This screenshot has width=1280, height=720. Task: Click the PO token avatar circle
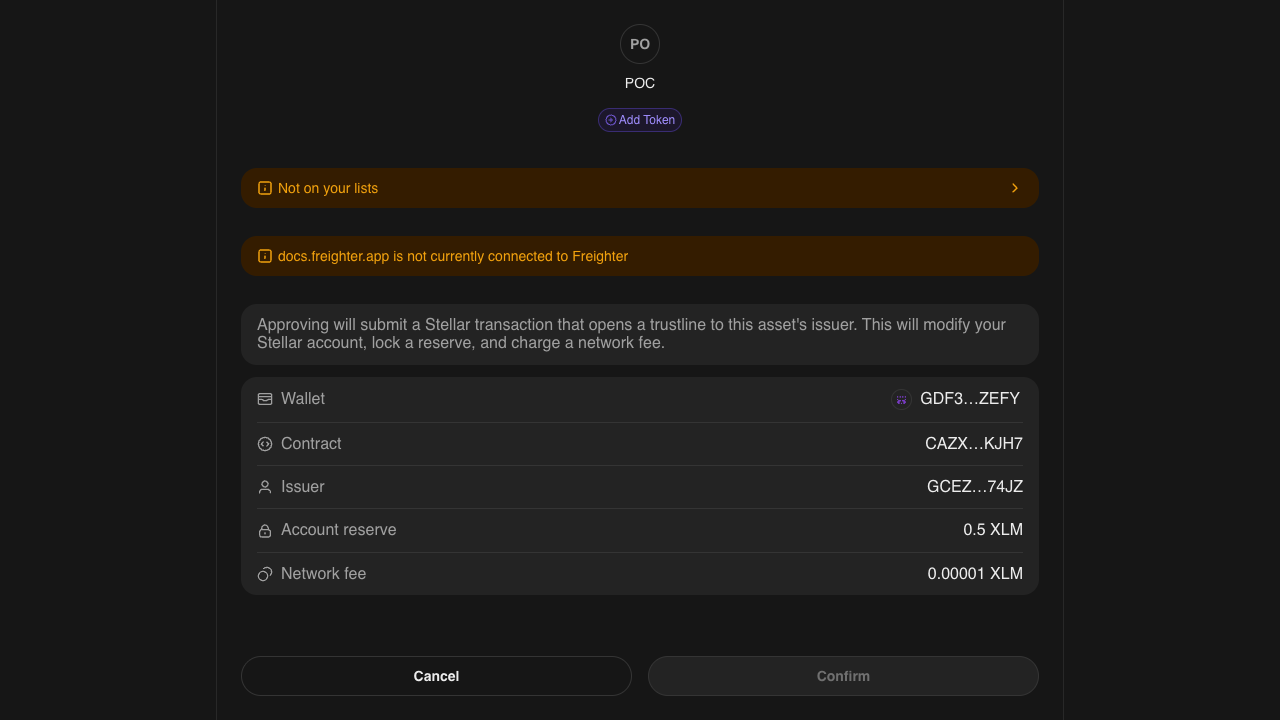click(x=640, y=44)
